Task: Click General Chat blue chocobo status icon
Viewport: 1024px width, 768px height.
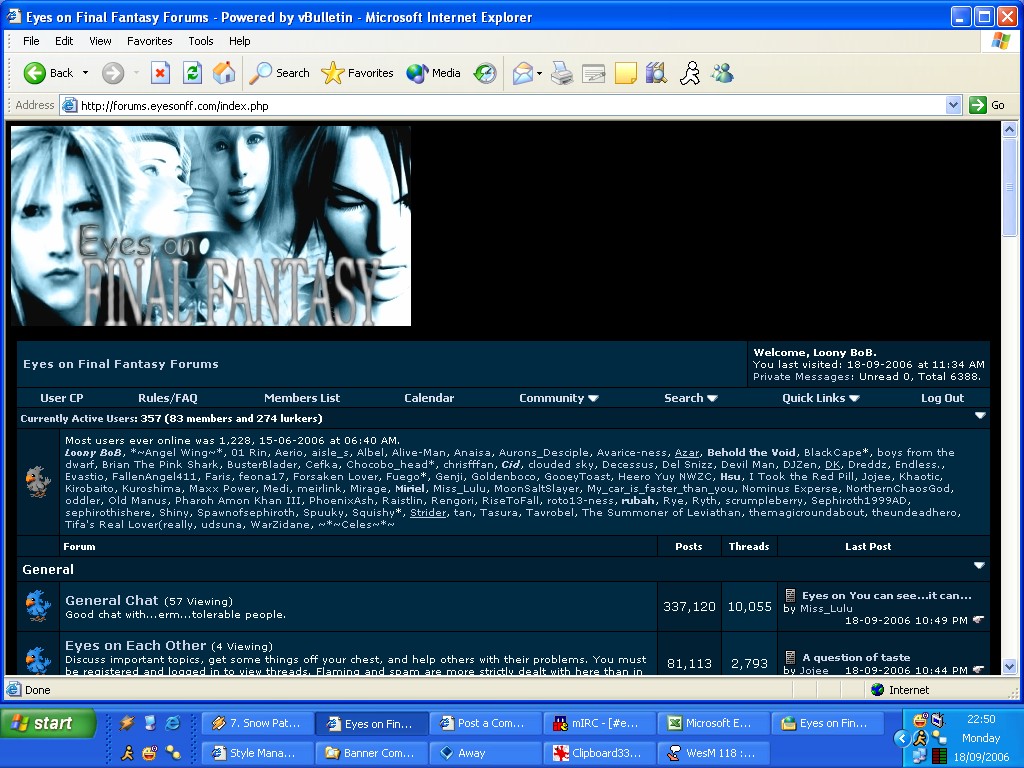Action: pyautogui.click(x=38, y=606)
